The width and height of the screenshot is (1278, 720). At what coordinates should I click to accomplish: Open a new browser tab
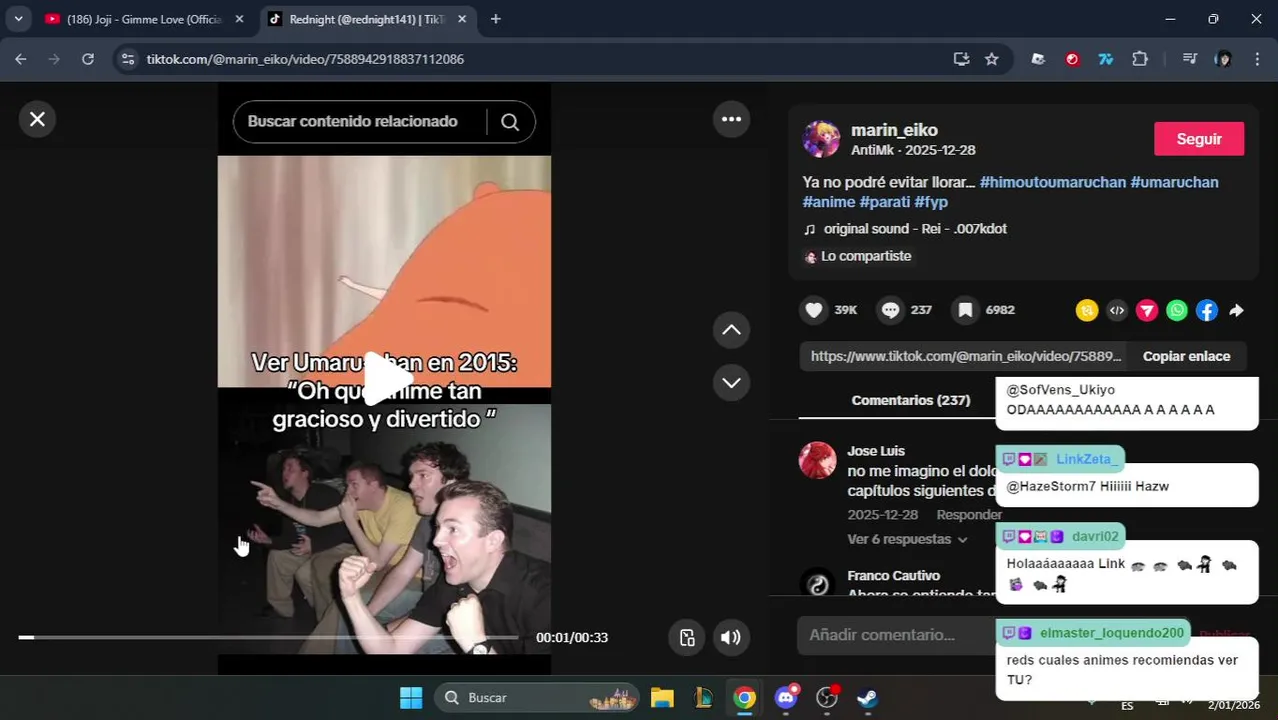[495, 19]
